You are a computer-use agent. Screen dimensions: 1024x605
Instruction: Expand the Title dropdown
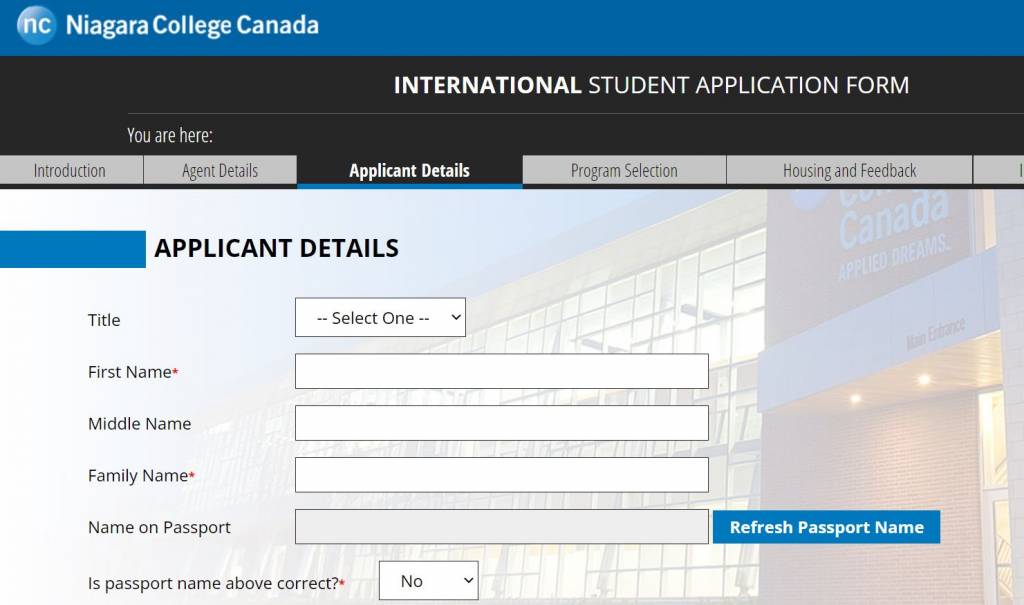pos(380,318)
